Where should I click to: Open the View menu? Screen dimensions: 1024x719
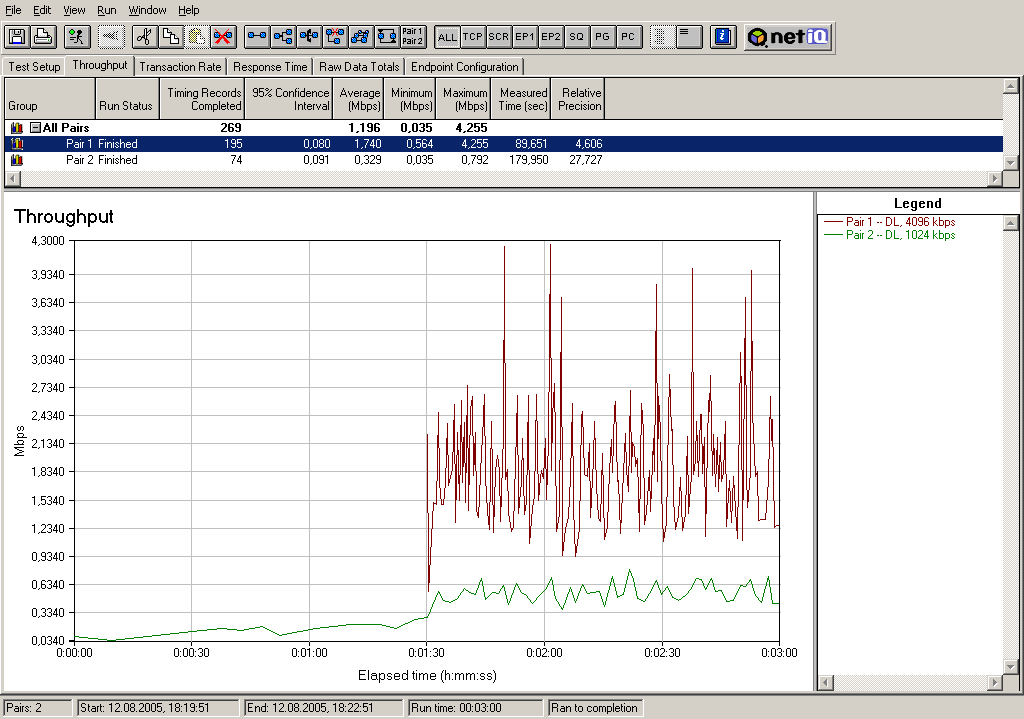[74, 10]
